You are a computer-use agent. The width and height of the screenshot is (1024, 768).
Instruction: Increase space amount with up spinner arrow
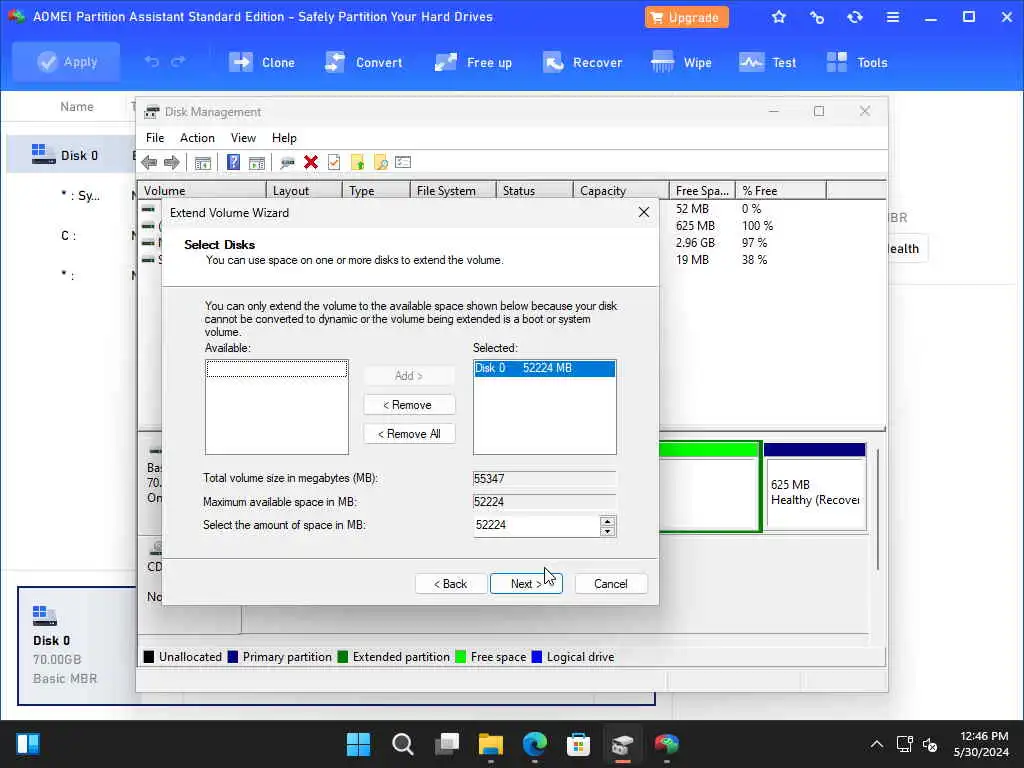tap(607, 521)
